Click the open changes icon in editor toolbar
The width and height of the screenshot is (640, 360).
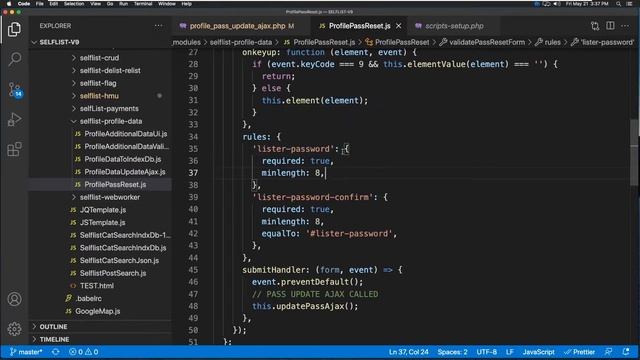(595, 26)
